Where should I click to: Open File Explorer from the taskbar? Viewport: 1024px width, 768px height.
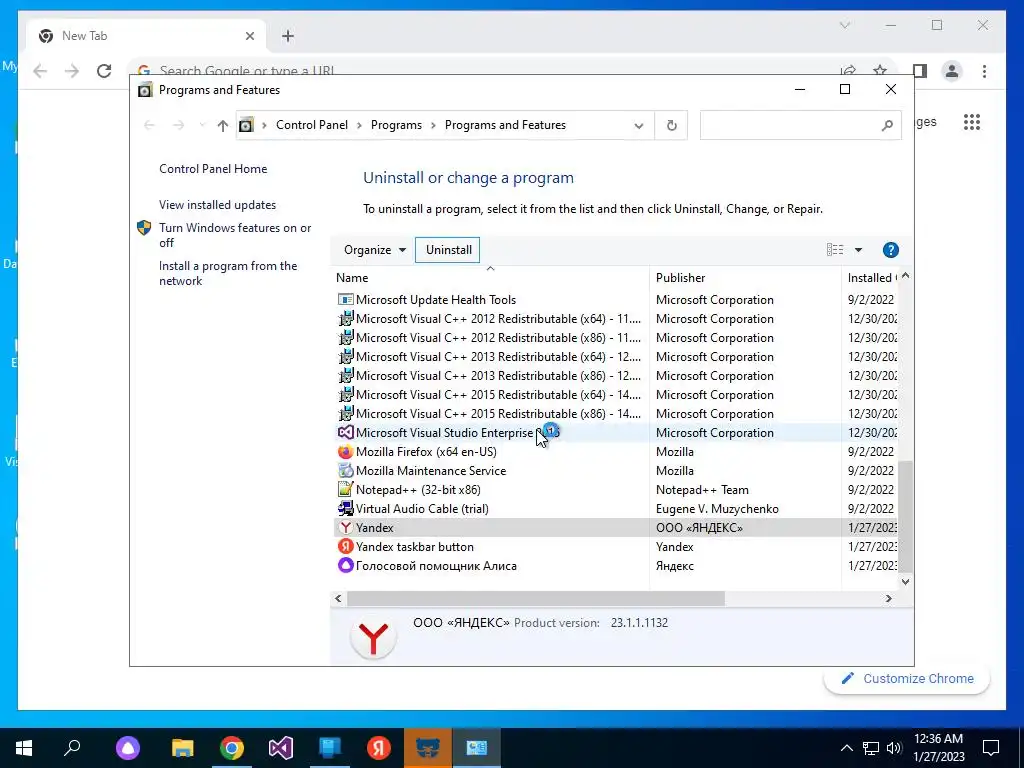click(183, 748)
